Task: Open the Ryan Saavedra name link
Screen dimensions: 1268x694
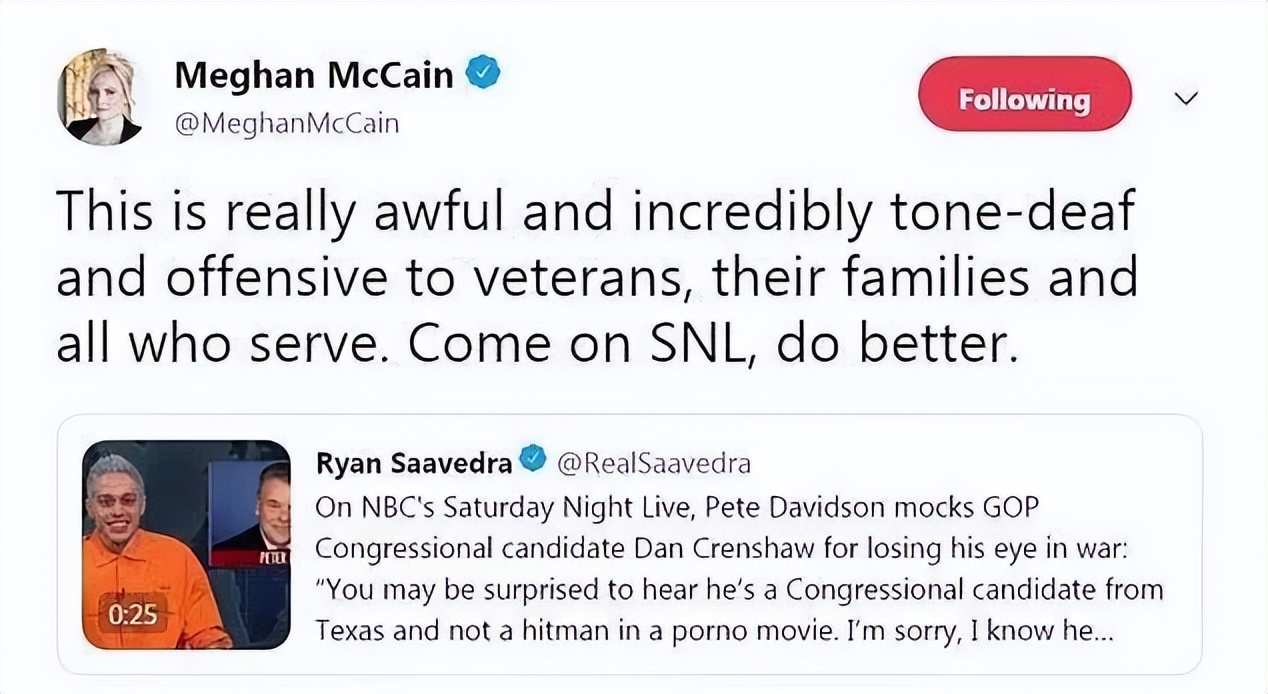Action: tap(414, 463)
